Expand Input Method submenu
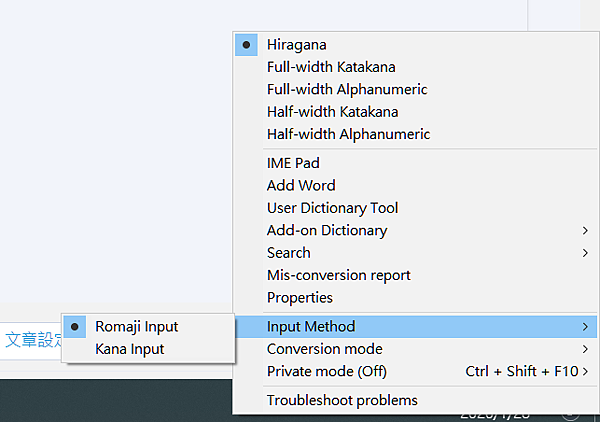The image size is (600, 422). click(311, 326)
